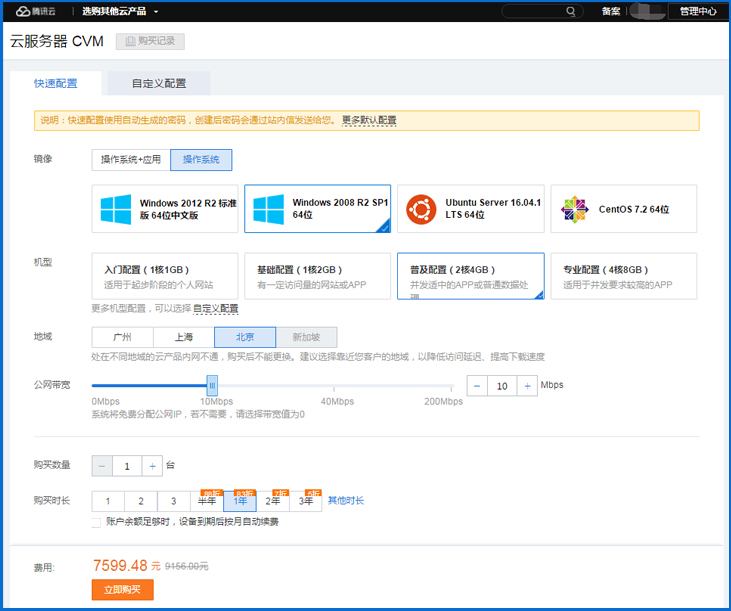The image size is (731, 611).
Task: Increase purchase quantity with plus
Action: (152, 466)
